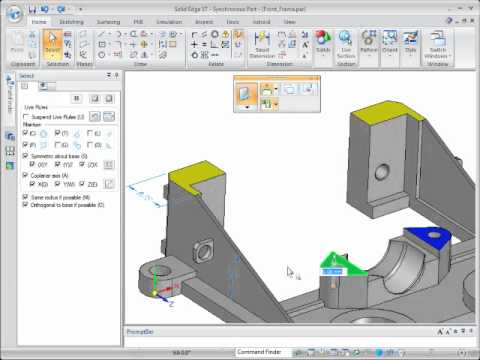Click the Undo icon in quick access toolbar

pyautogui.click(x=45, y=9)
